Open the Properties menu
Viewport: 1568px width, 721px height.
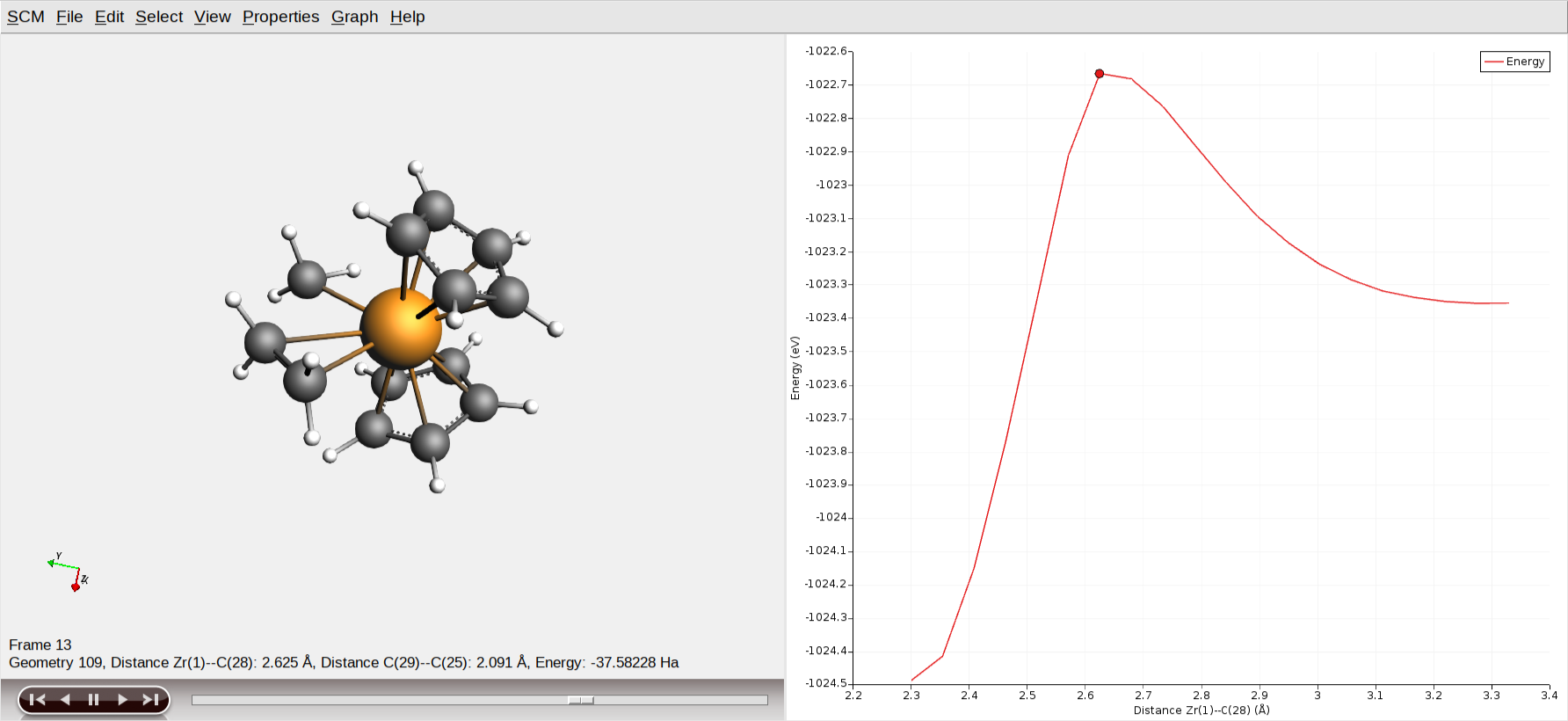point(281,17)
